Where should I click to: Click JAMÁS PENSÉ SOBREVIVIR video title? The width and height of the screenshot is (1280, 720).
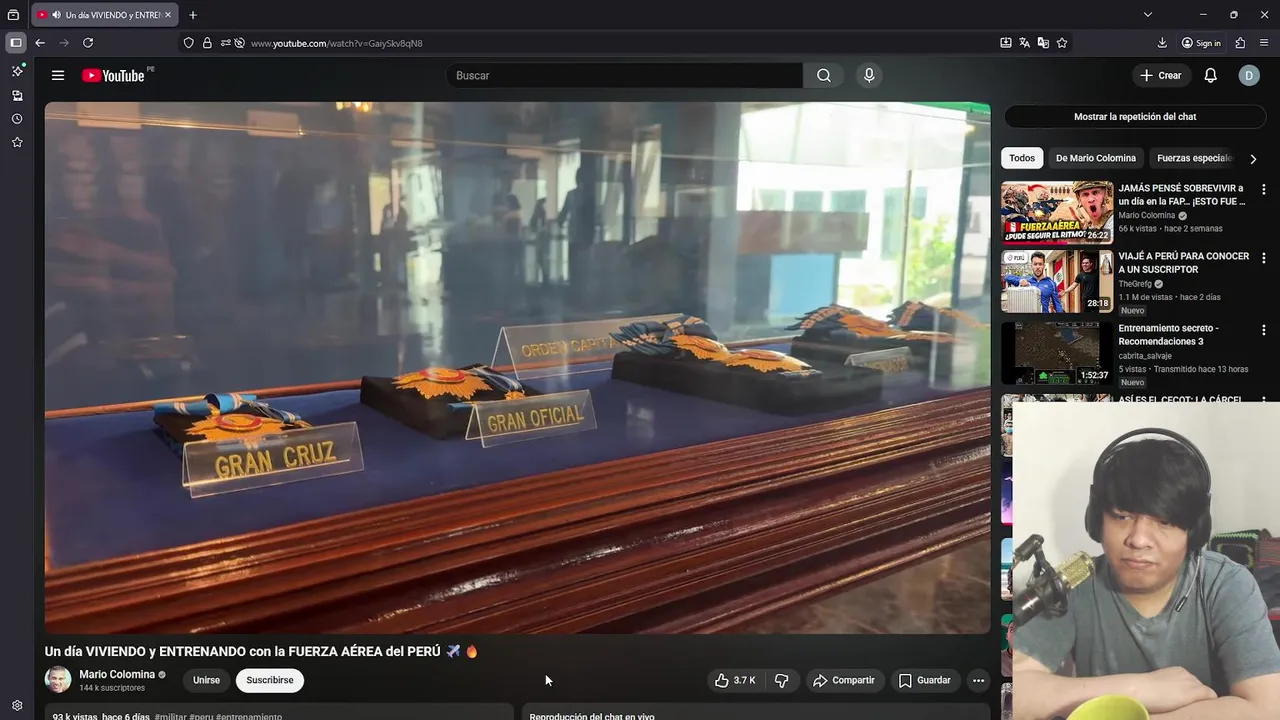point(1181,194)
